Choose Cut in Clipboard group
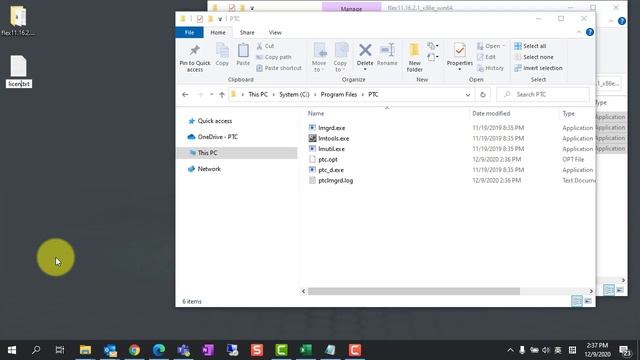The width and height of the screenshot is (640, 360). tap(265, 46)
